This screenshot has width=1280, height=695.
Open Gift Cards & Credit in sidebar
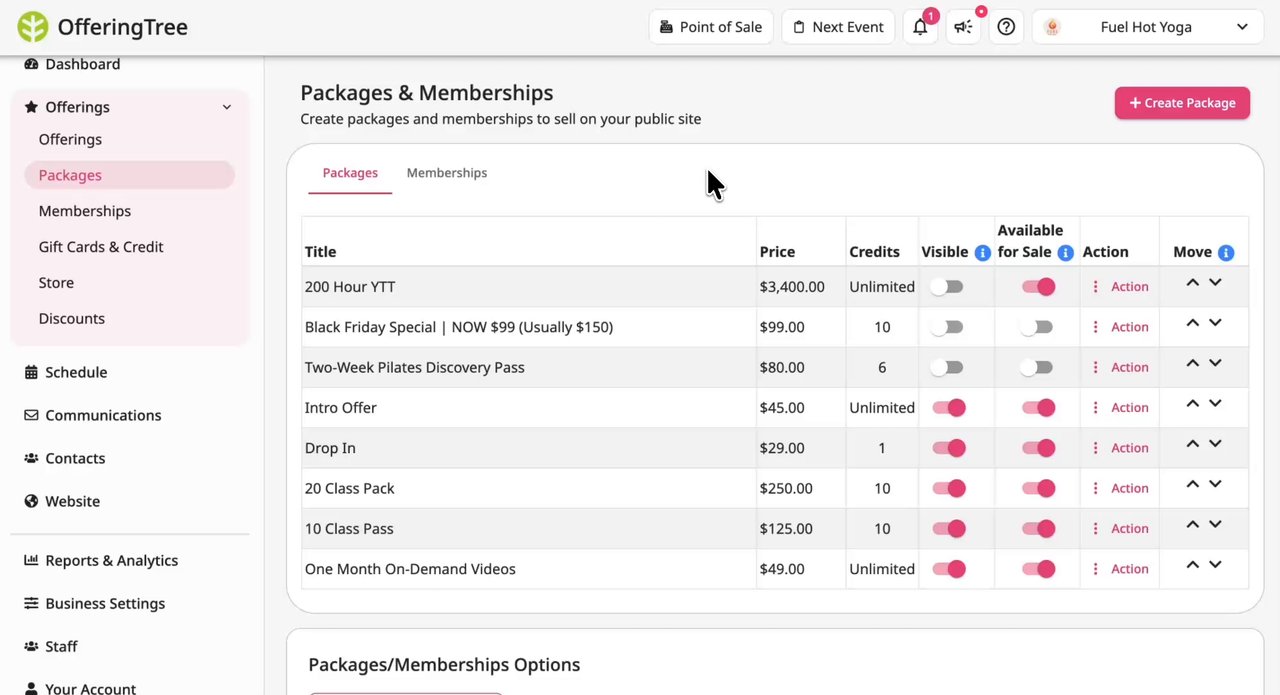101,247
